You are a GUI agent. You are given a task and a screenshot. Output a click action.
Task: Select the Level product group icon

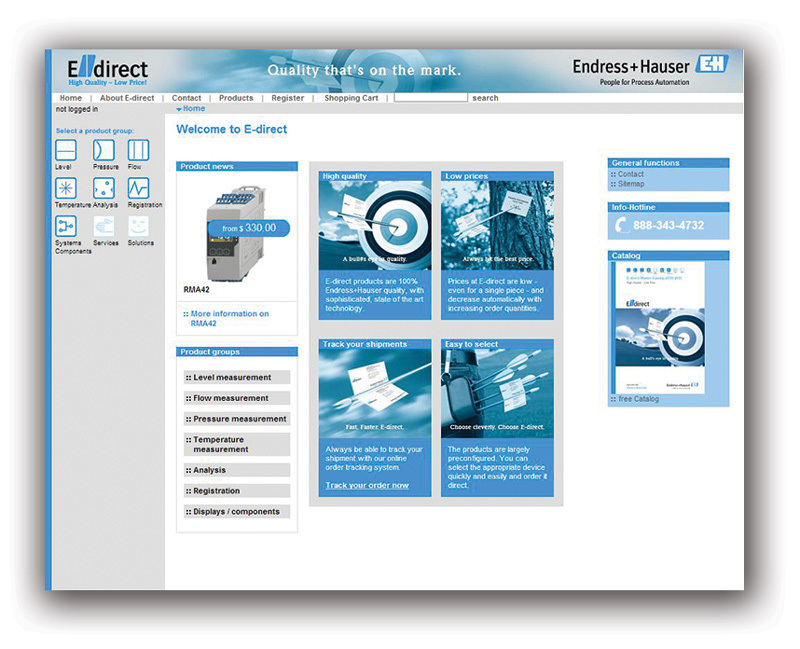point(65,150)
